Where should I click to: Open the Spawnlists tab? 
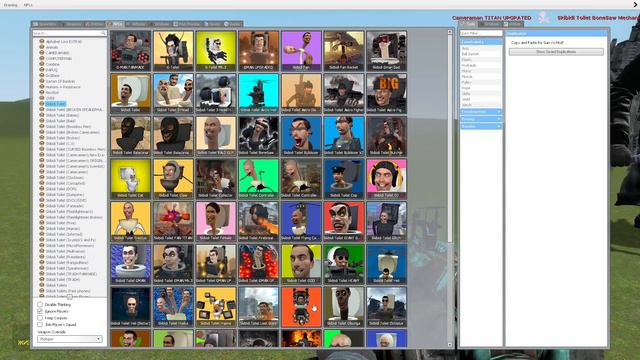pos(45,24)
